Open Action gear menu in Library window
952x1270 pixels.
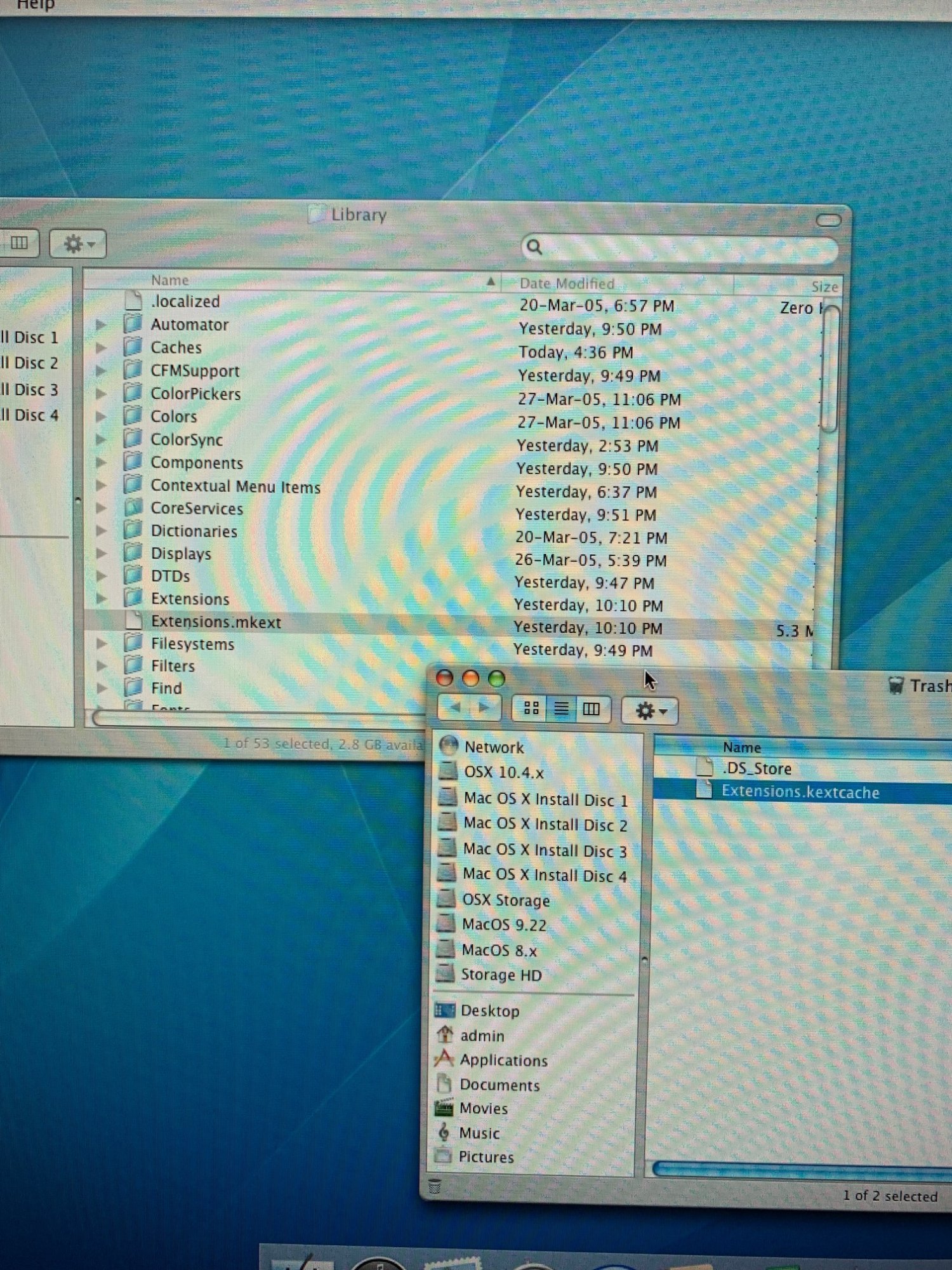point(78,244)
